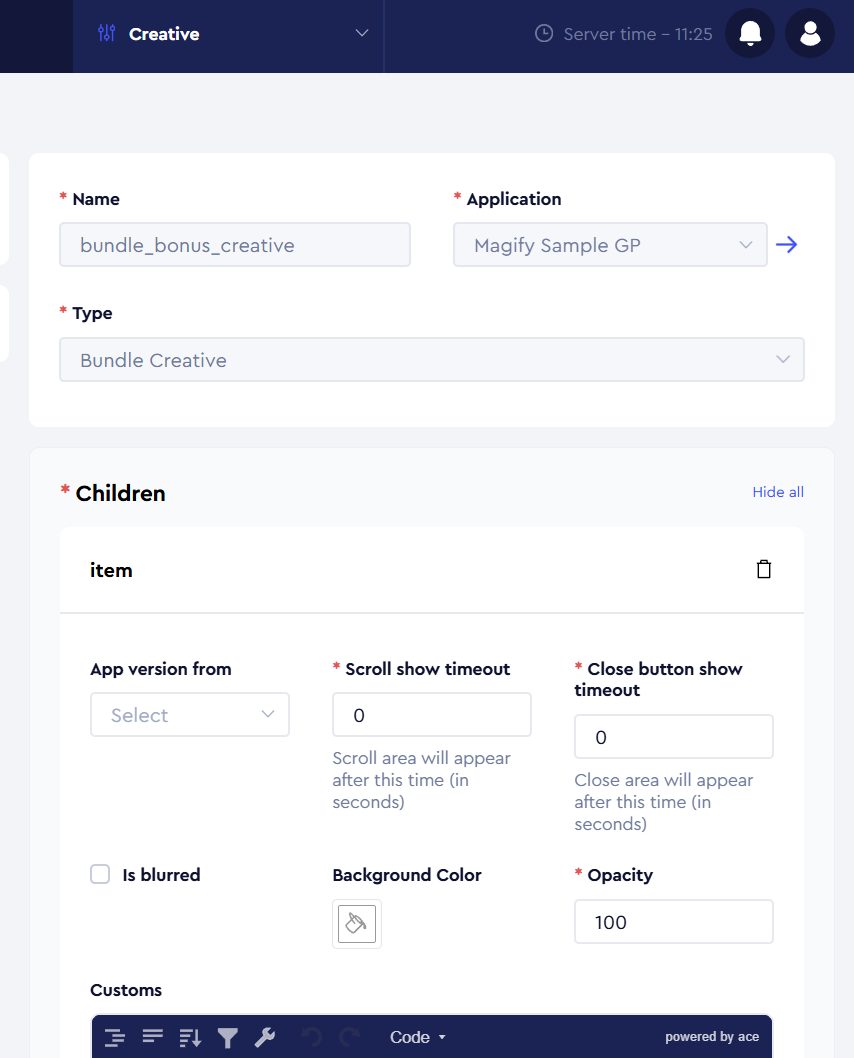Sort contents in Customs editor

coord(190,1037)
